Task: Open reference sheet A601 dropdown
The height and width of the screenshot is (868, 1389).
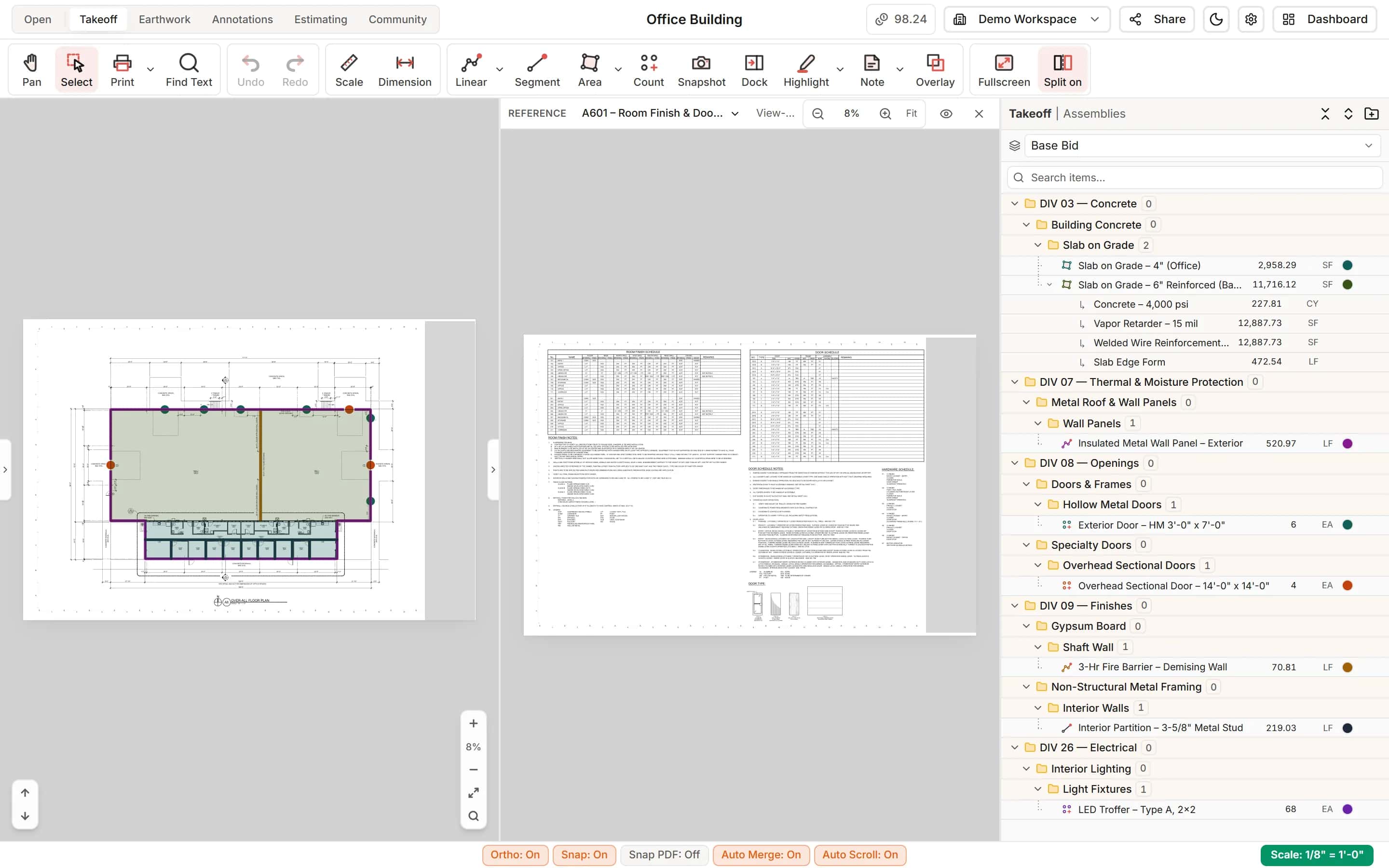Action: click(x=660, y=114)
